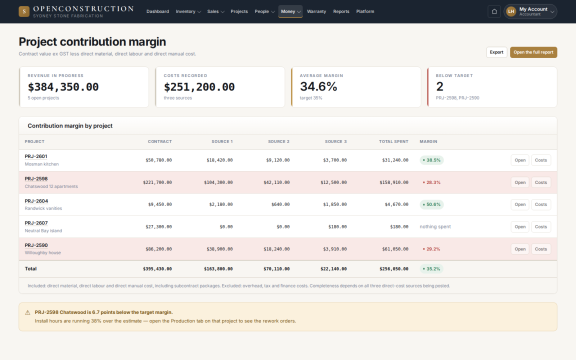Screen dimensions: 576x360
Task: Go to the Dashboard menu item
Action: (x=158, y=11)
